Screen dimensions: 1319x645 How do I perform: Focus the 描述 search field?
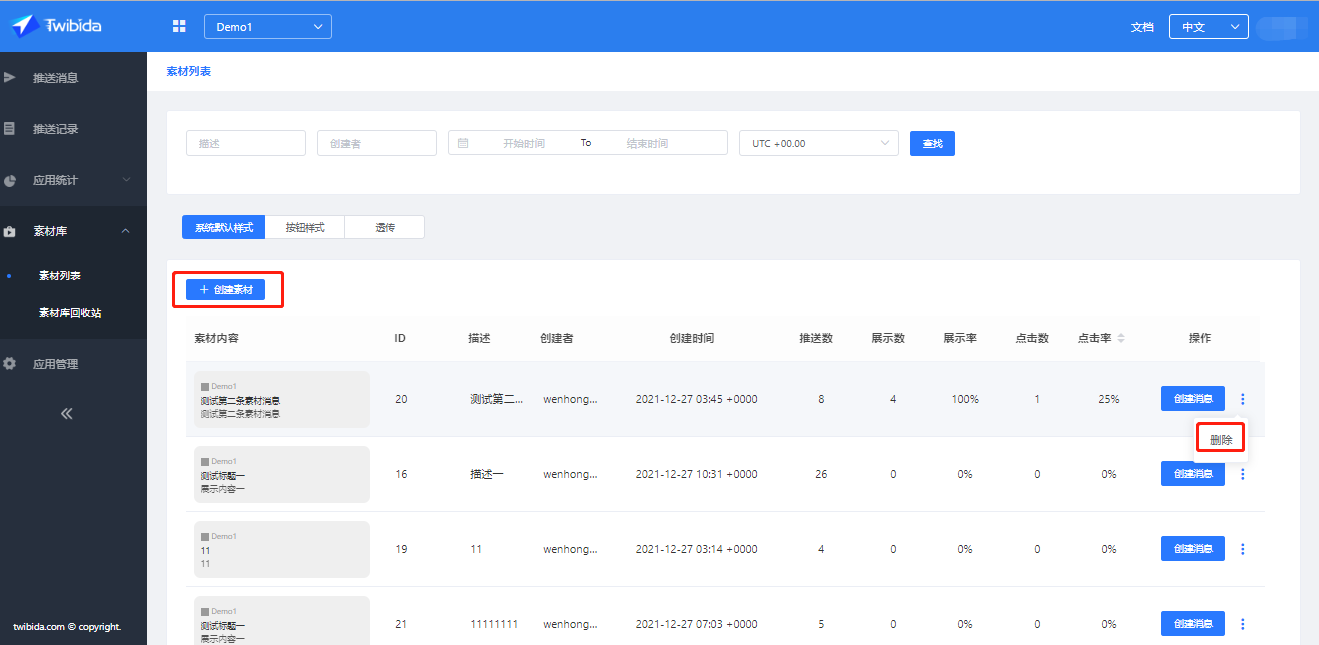click(x=246, y=143)
